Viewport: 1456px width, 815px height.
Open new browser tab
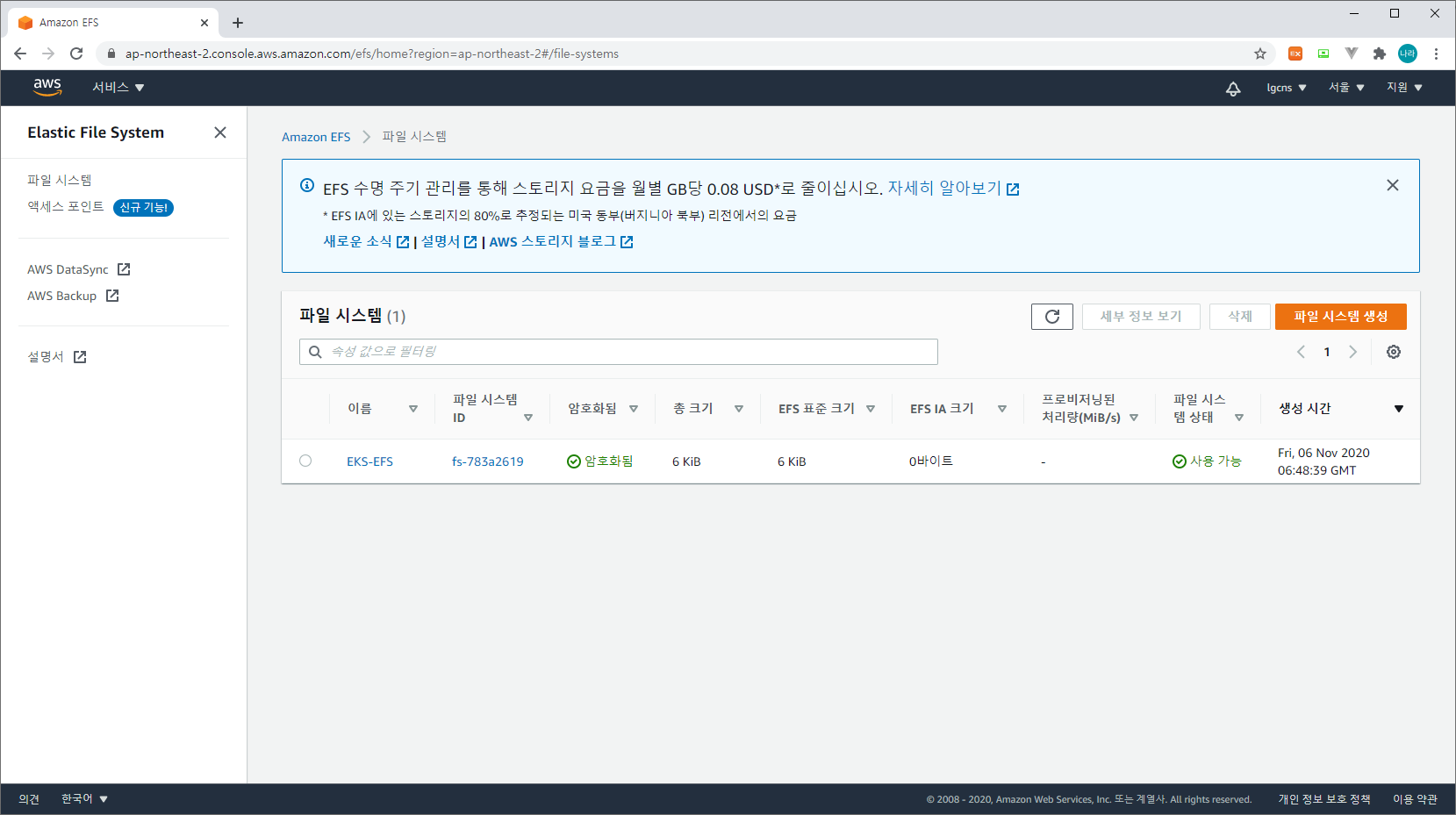[x=238, y=23]
